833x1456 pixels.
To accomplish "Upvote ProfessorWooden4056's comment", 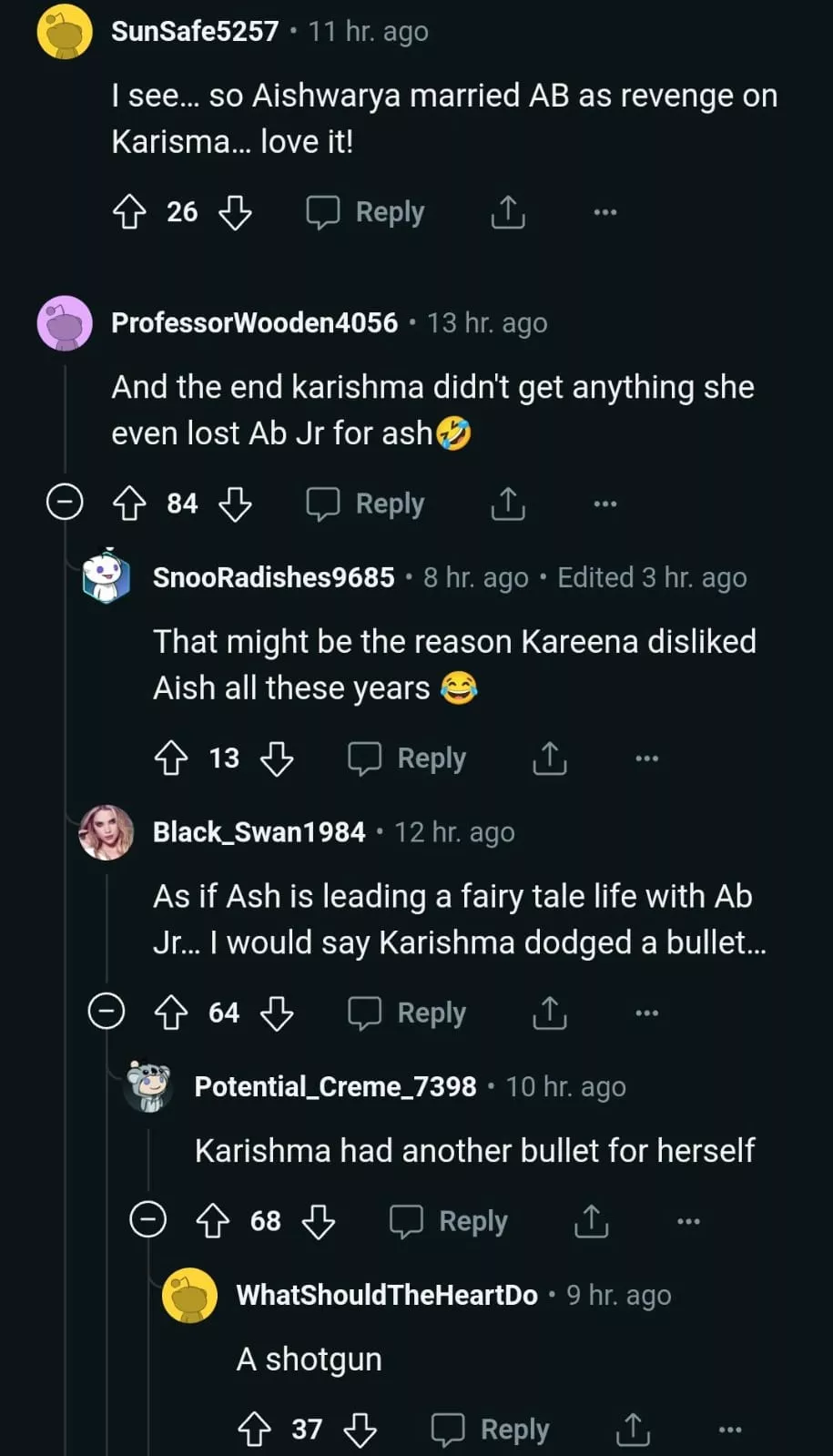I will coord(129,504).
